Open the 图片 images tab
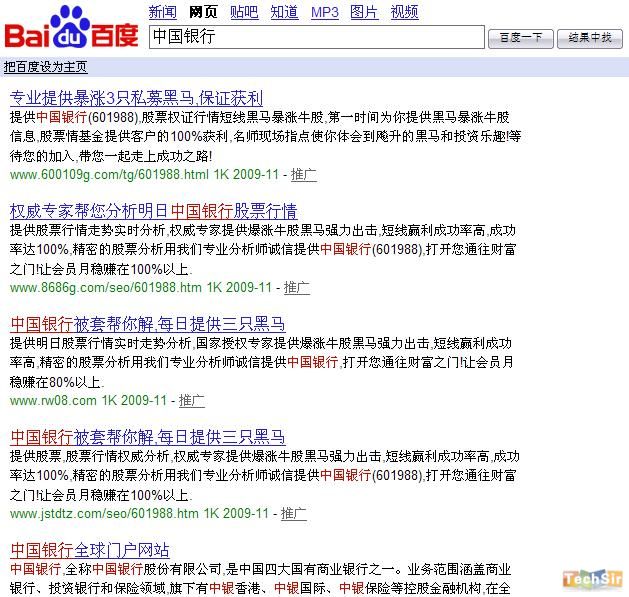 click(364, 12)
